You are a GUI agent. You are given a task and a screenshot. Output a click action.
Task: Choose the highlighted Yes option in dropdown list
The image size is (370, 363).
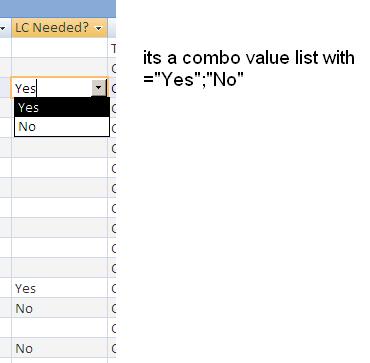coord(62,107)
